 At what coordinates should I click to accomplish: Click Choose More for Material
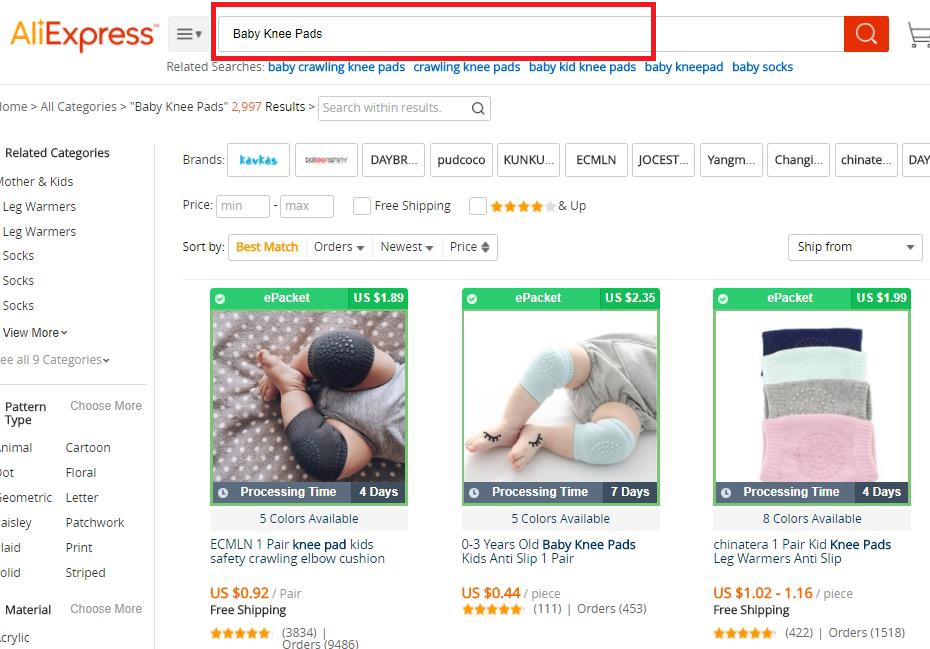tap(106, 609)
